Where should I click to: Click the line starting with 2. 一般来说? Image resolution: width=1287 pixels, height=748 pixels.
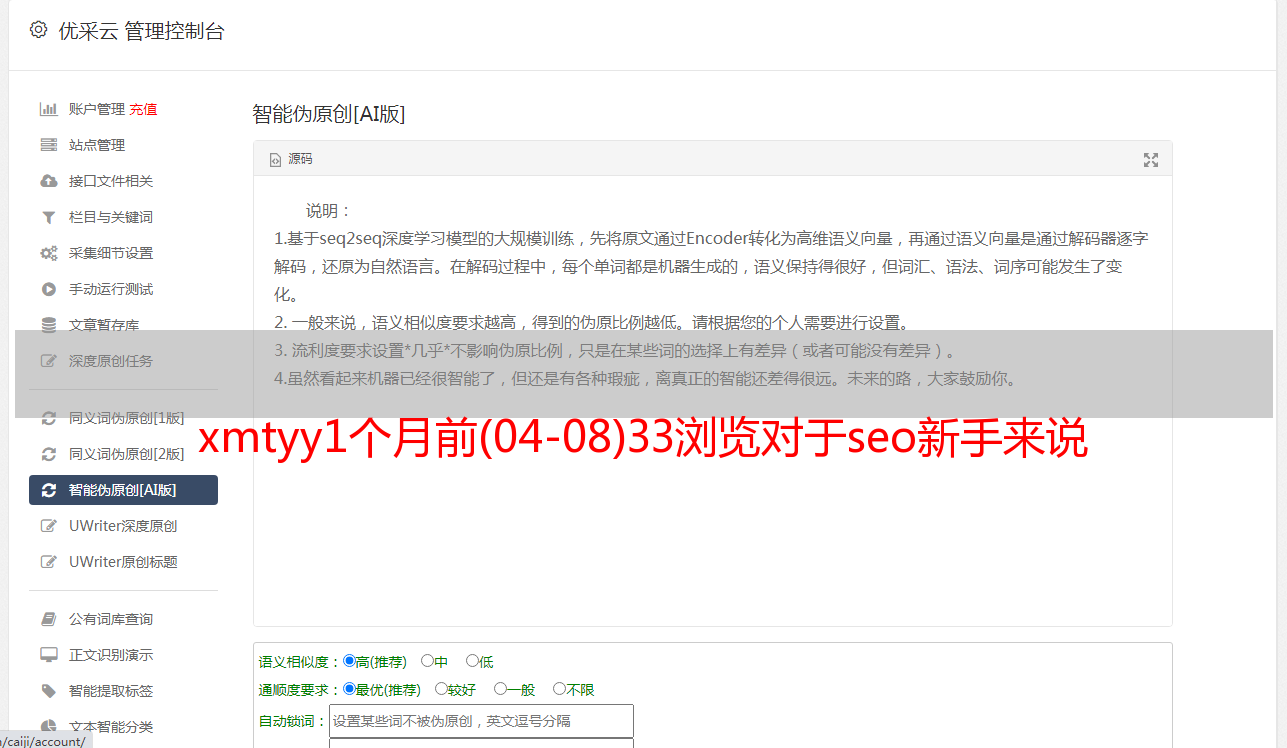point(592,323)
